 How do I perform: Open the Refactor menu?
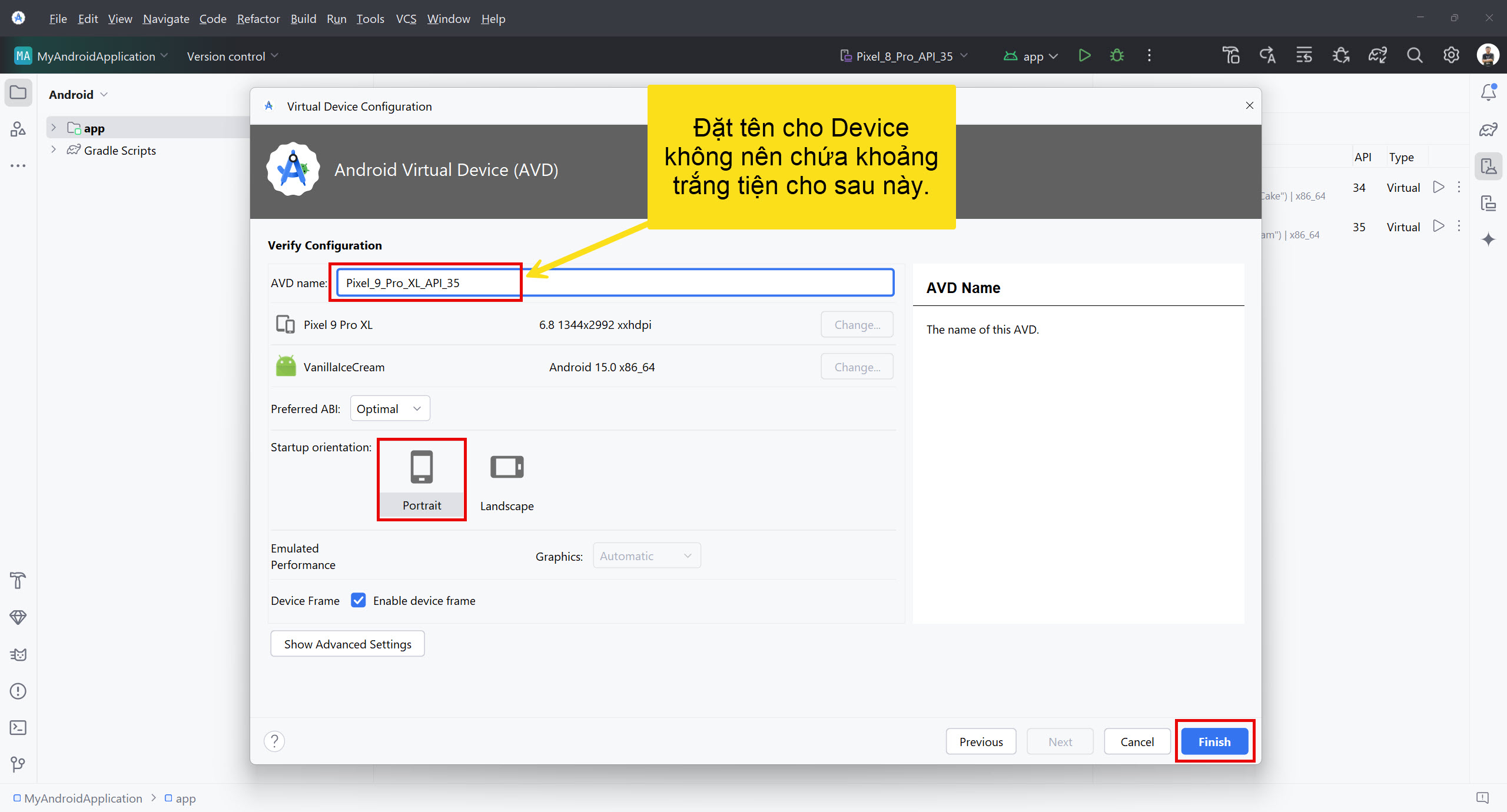click(x=258, y=19)
